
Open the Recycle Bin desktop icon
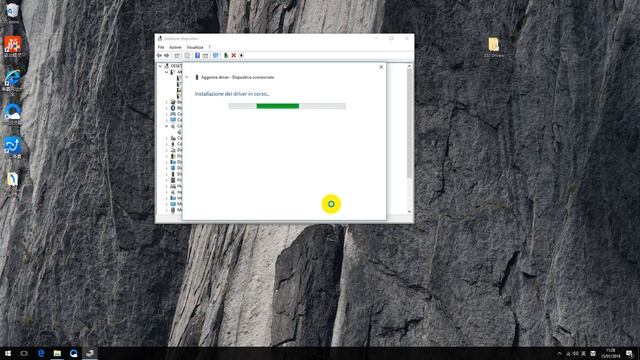pos(12,13)
